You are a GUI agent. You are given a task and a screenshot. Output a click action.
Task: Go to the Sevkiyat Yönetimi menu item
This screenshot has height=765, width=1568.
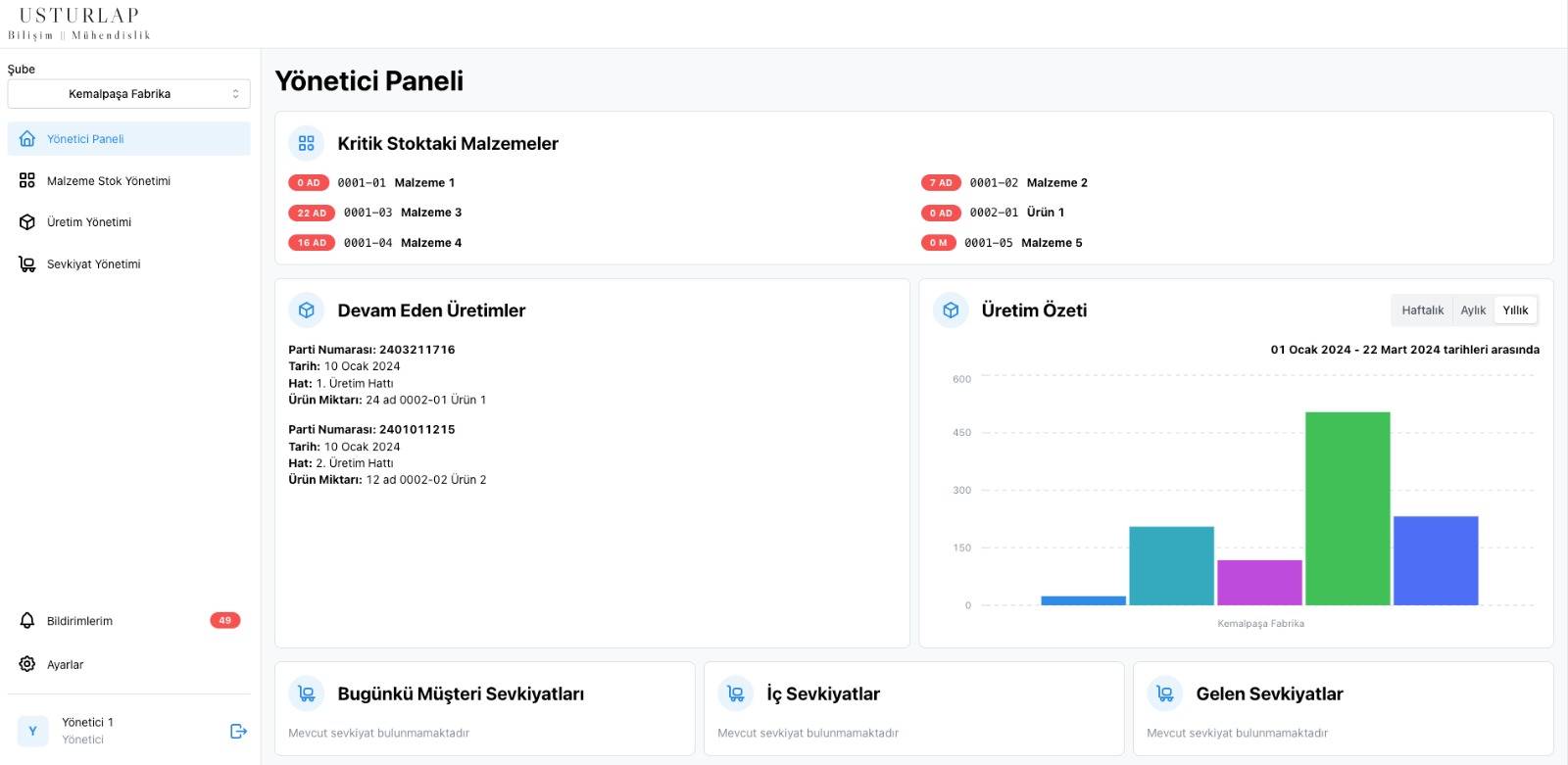(x=94, y=264)
